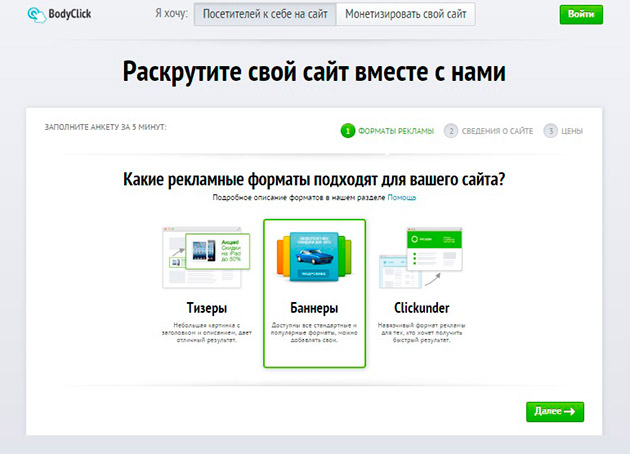Click 'Заполните анкету за 5 минут' label
This screenshot has height=454, width=630.
pos(105,127)
